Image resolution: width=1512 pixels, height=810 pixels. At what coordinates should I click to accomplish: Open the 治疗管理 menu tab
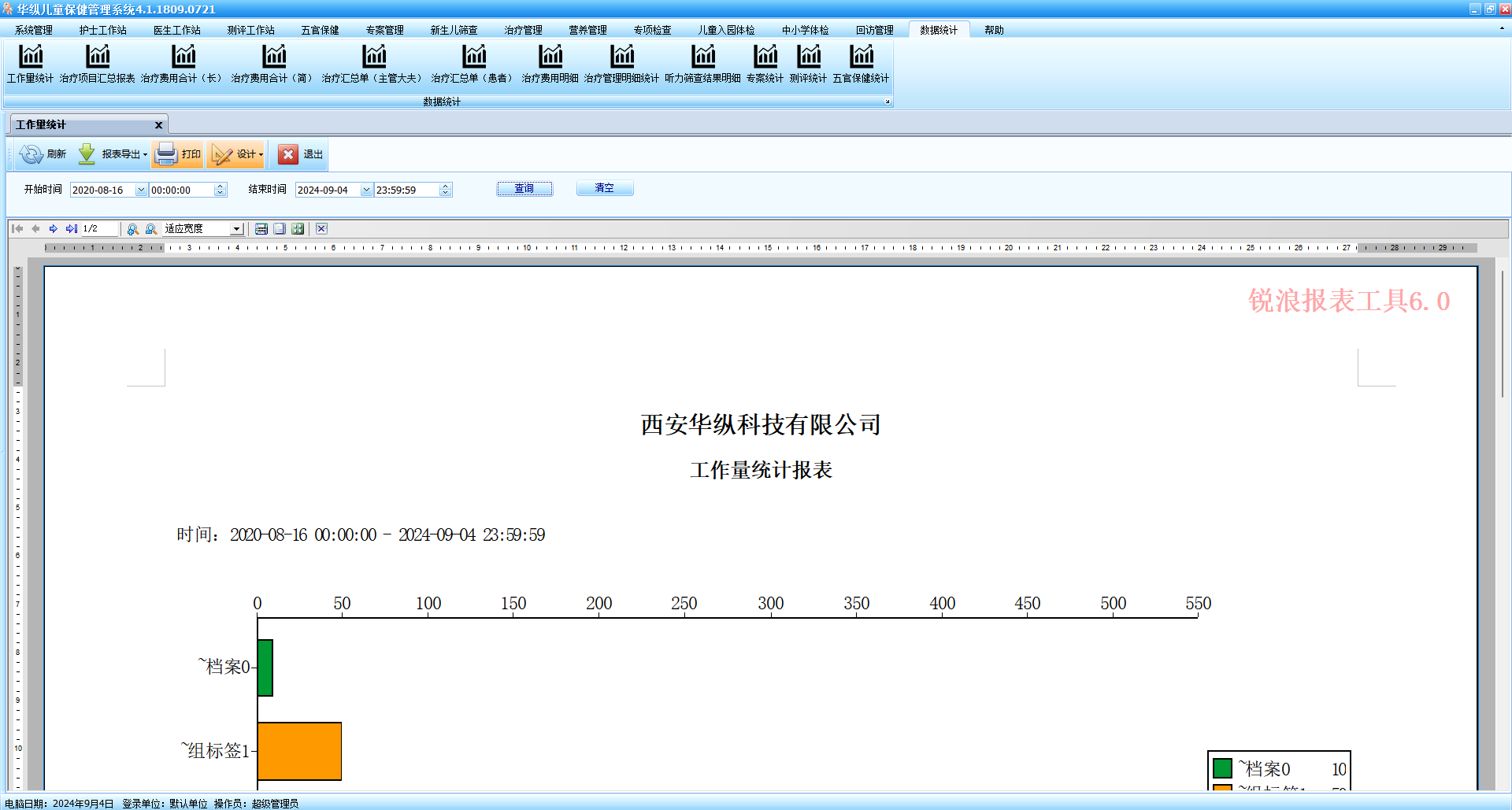coord(524,30)
